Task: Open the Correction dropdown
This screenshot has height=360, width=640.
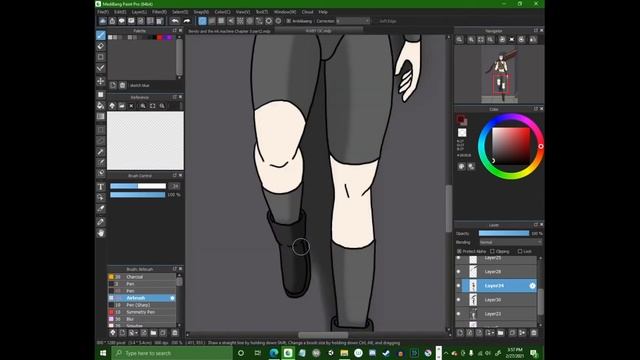Action: tap(353, 21)
